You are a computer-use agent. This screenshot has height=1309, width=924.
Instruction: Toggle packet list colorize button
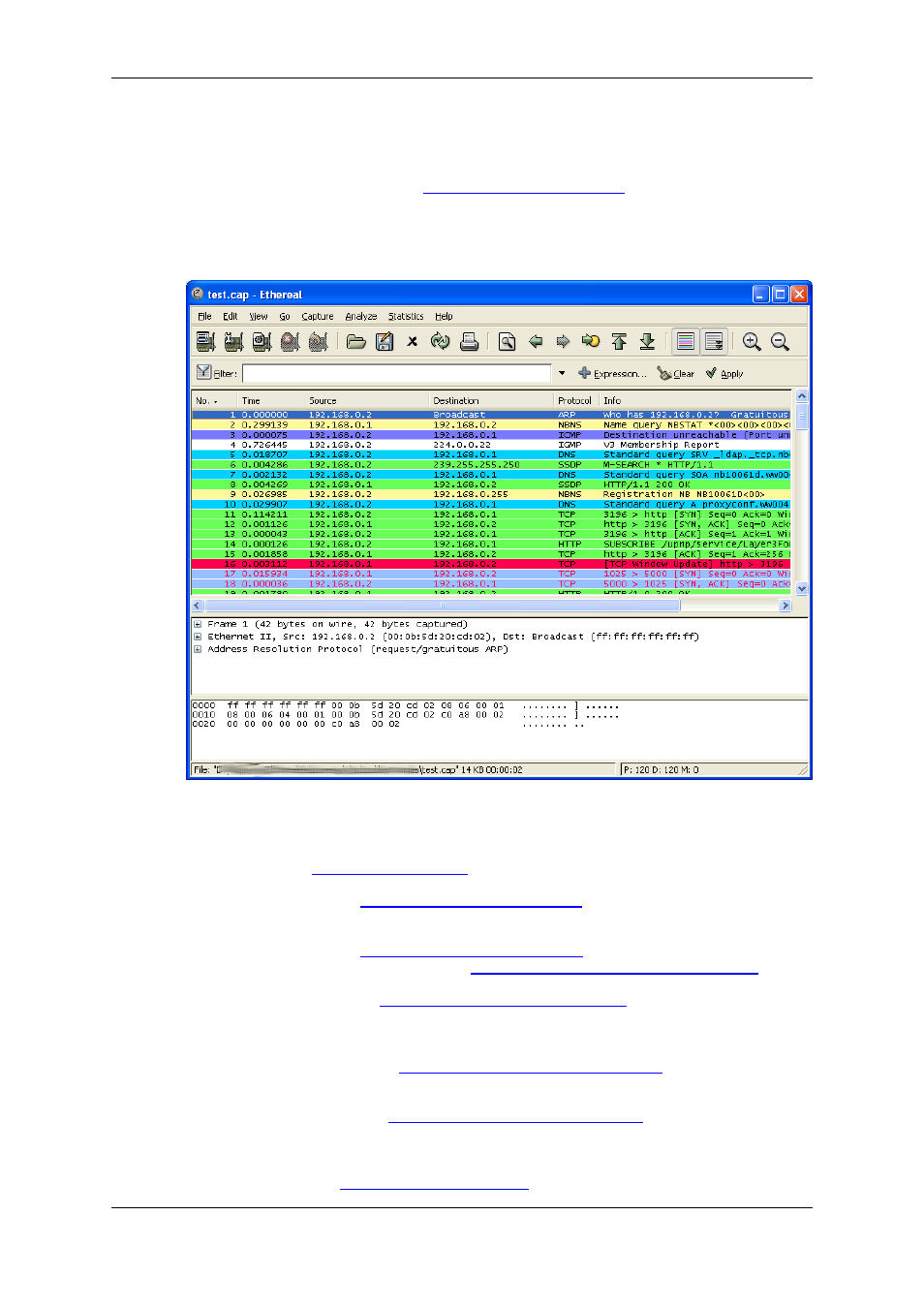[x=686, y=341]
